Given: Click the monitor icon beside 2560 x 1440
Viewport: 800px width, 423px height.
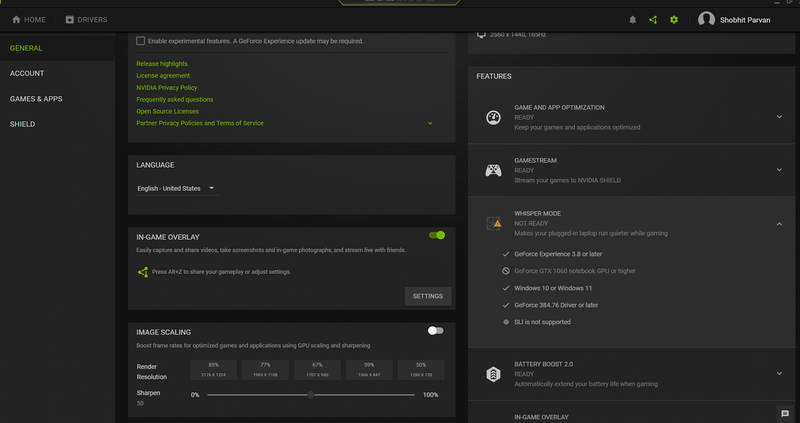Looking at the screenshot, I should coord(481,35).
